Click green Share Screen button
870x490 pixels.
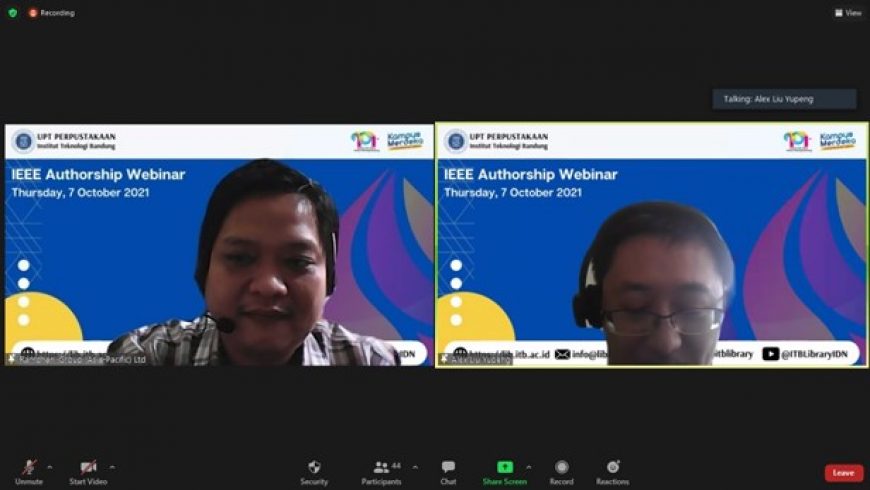pyautogui.click(x=505, y=472)
